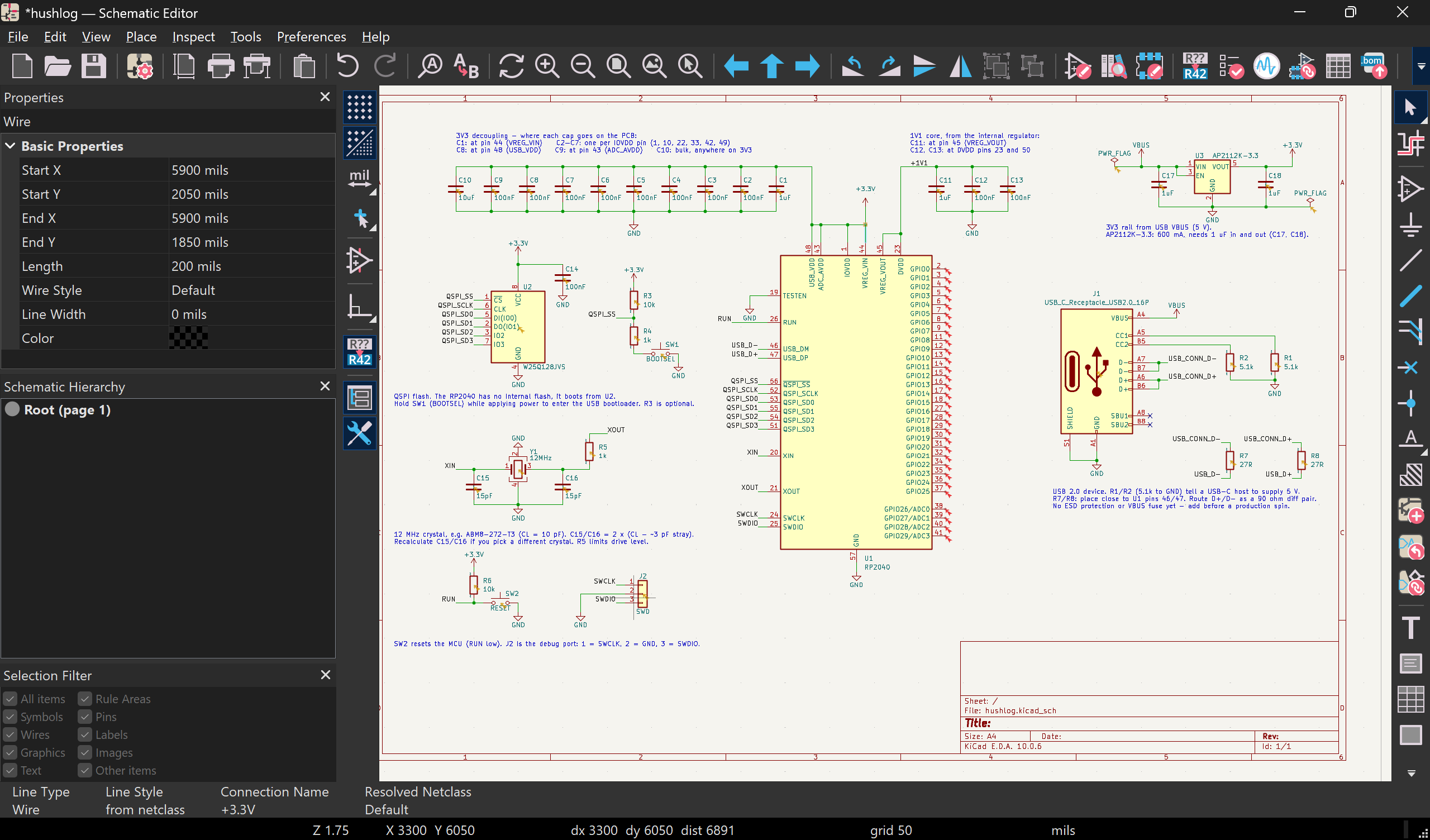The image size is (1430, 840).
Task: Edit the Start X value field
Action: click(252, 170)
